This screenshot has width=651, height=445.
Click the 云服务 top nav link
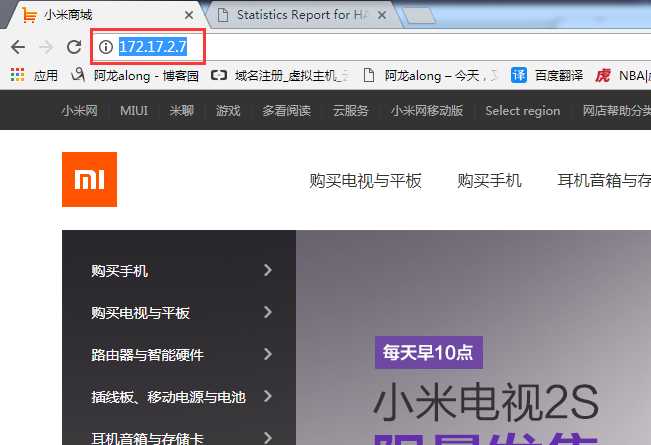[x=350, y=110]
